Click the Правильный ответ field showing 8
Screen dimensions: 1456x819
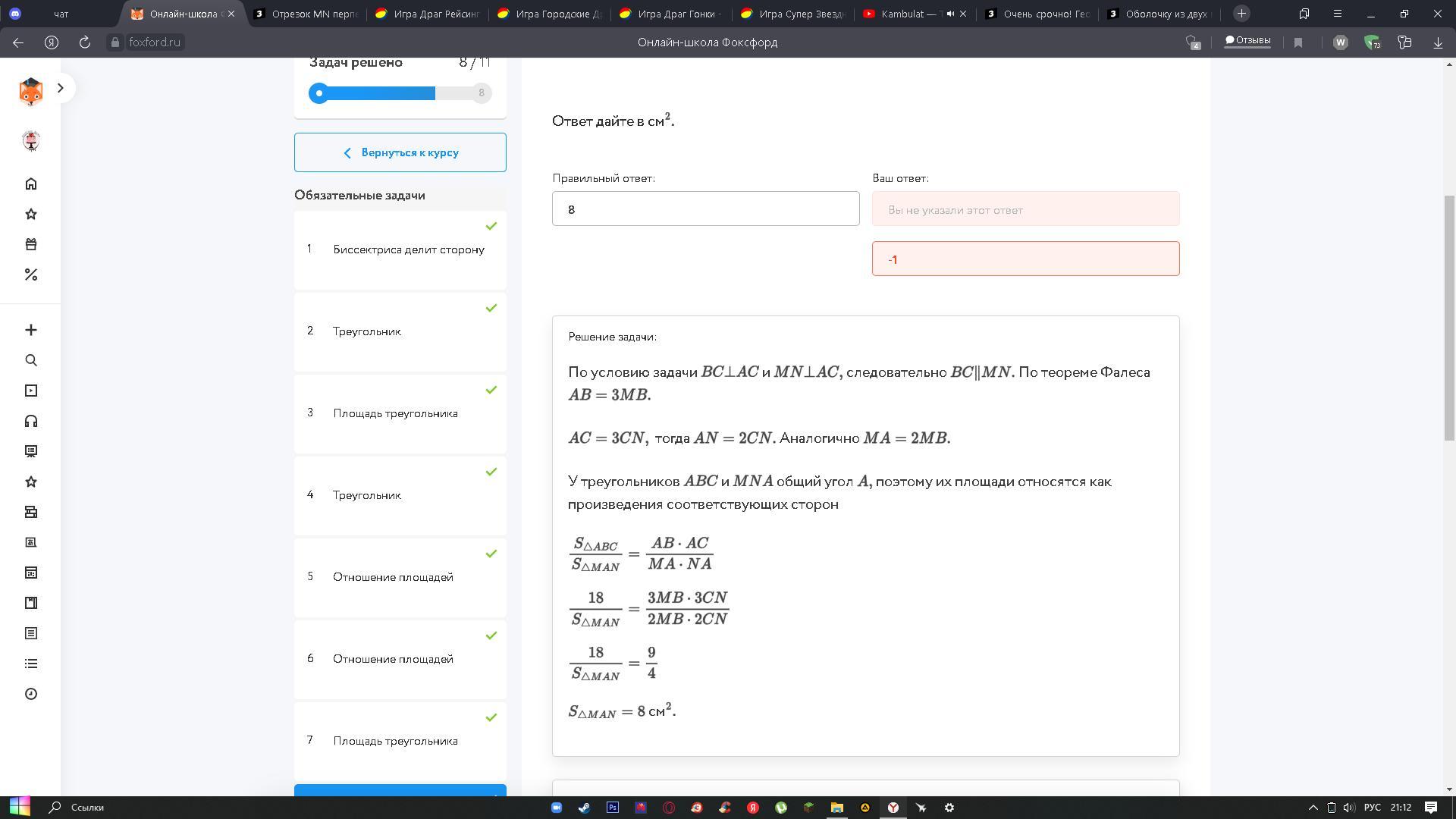[x=705, y=209]
